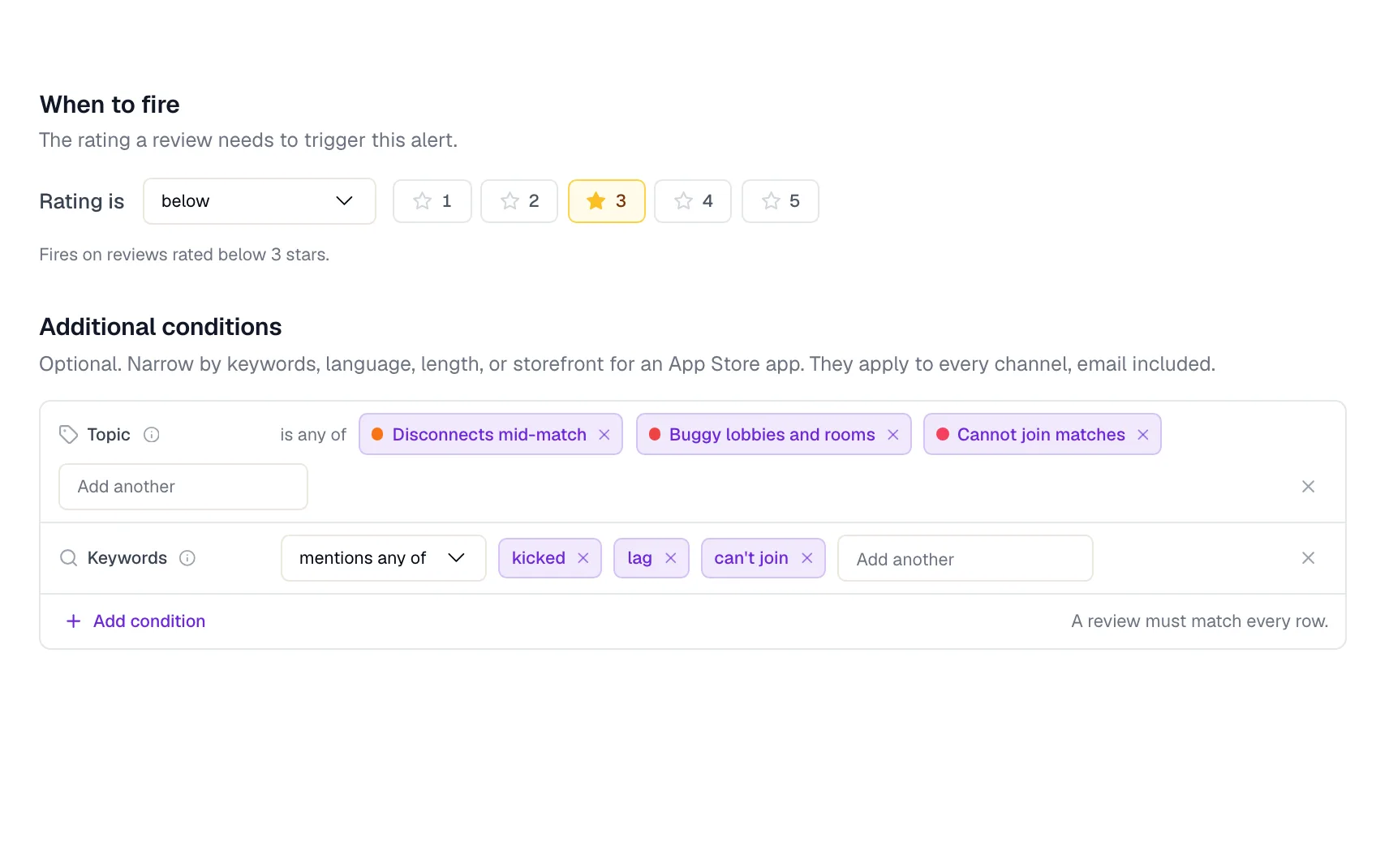Select the 4 star rating button

click(x=693, y=201)
